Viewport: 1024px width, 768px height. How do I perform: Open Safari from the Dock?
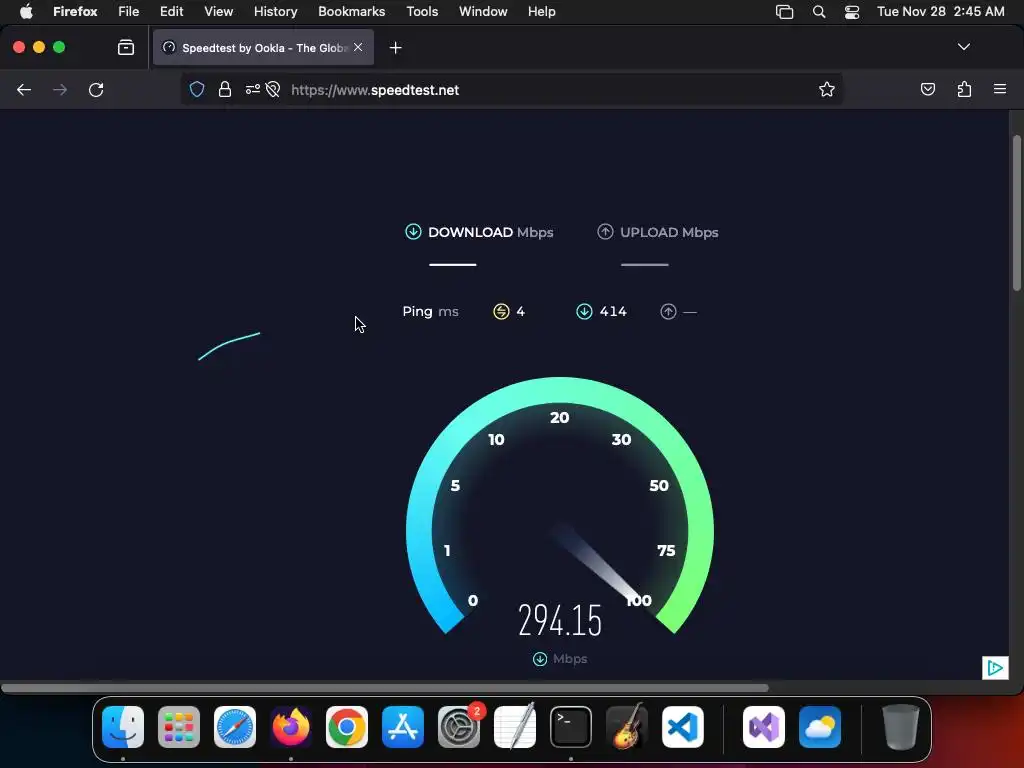[234, 727]
